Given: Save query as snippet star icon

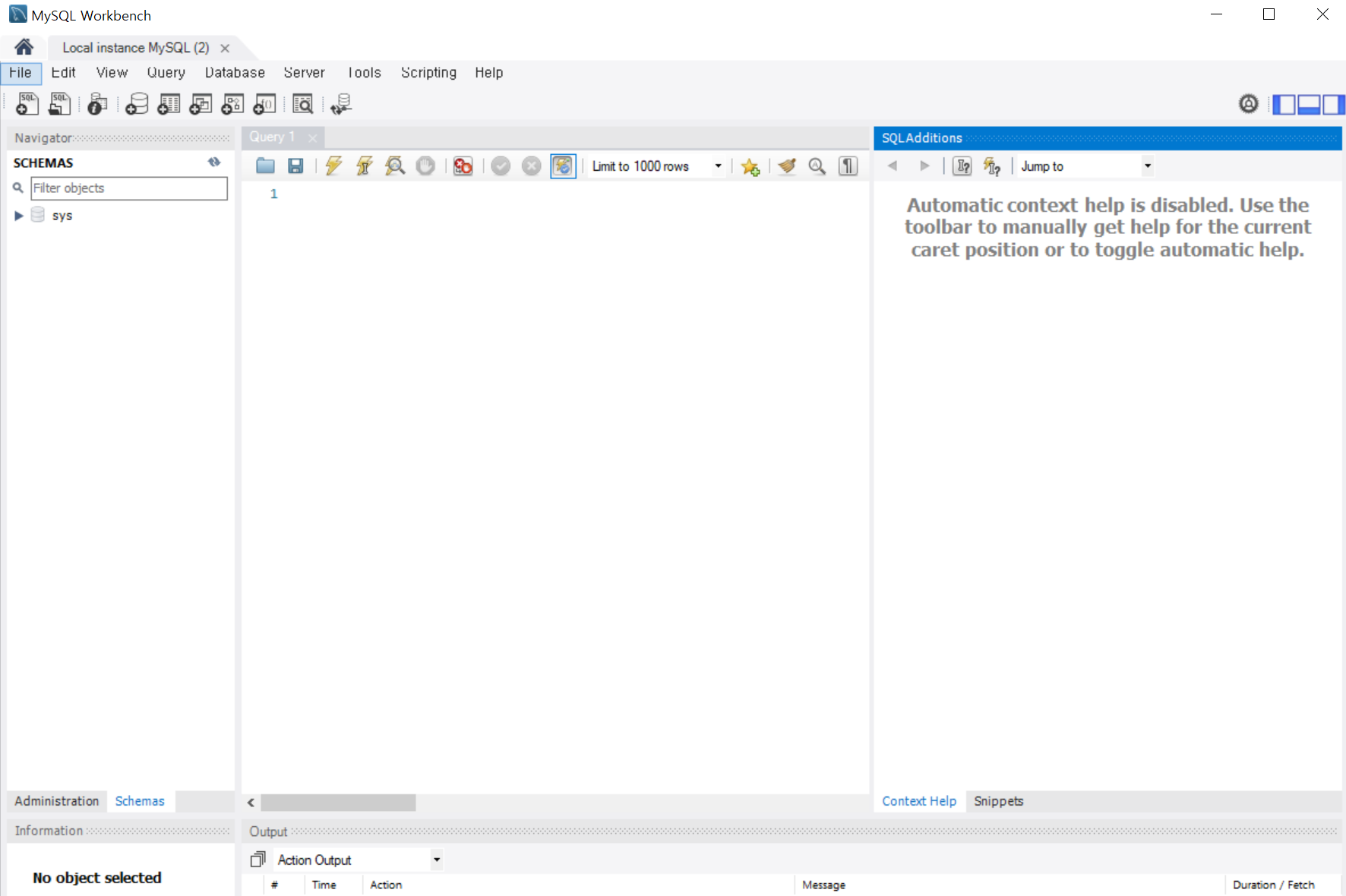Looking at the screenshot, I should click(750, 166).
